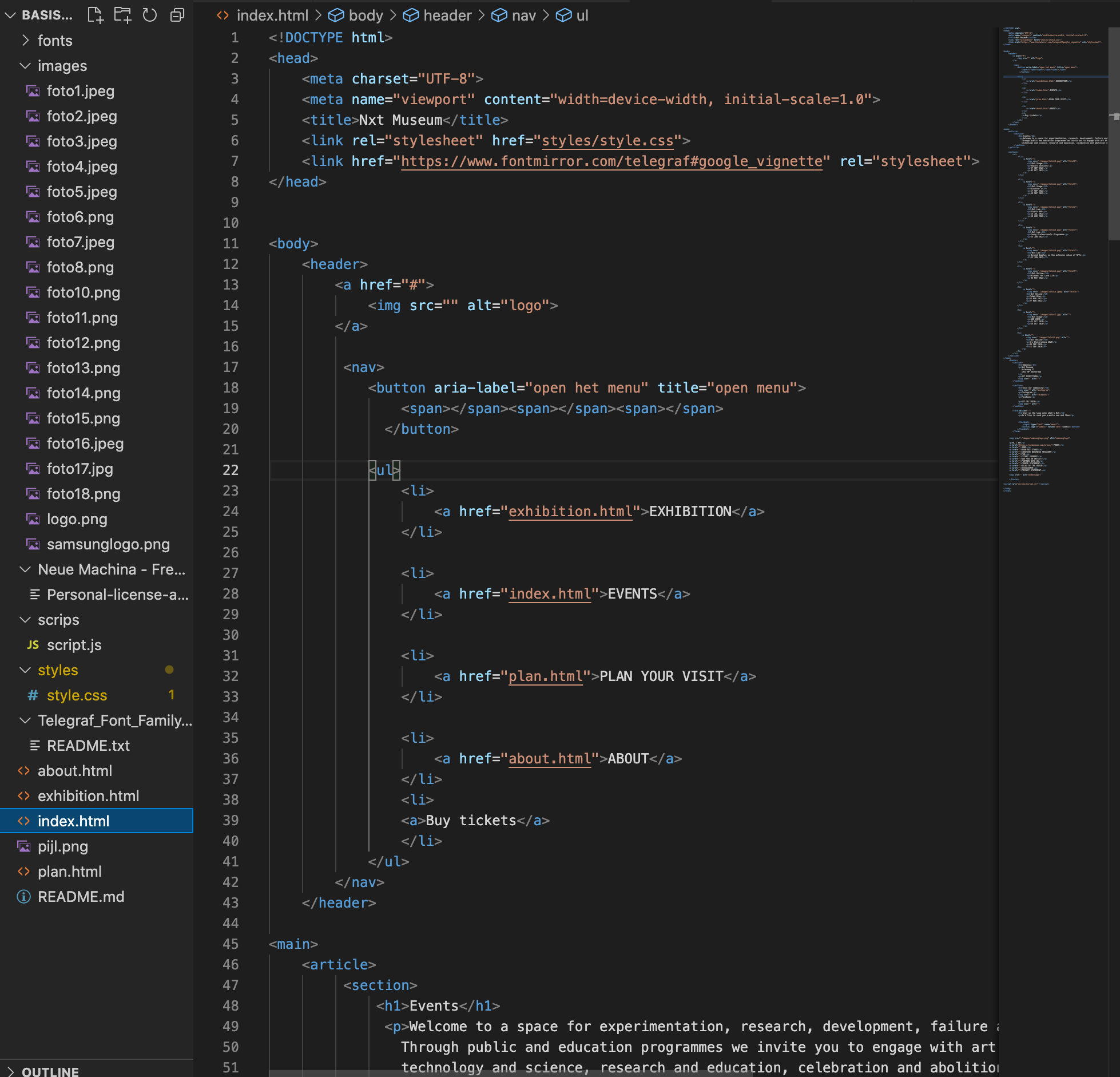Screen dimensions: 1120x1077
Task: Collapse all folders in the explorer
Action: coord(177,16)
